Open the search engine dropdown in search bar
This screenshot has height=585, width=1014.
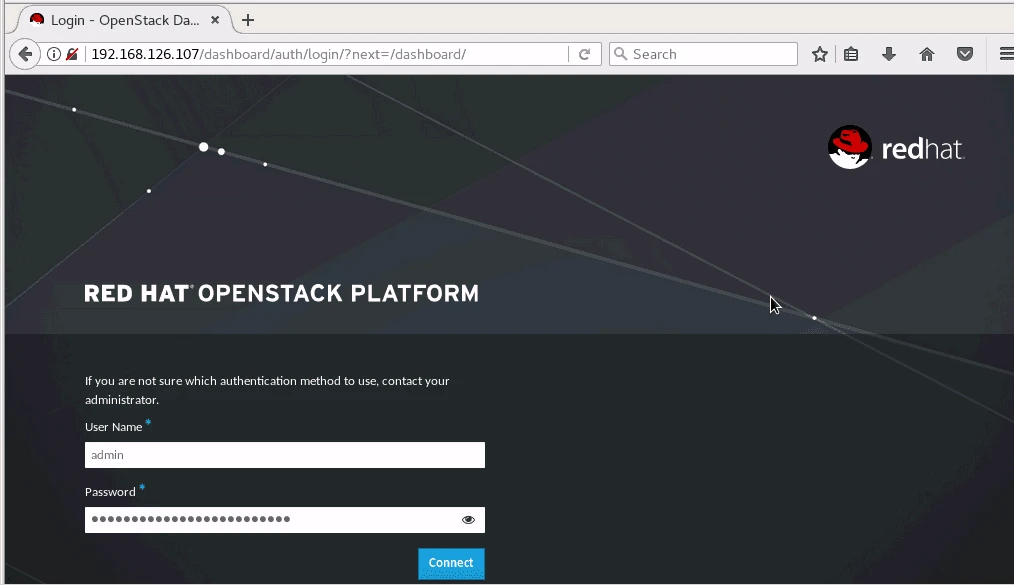[619, 54]
